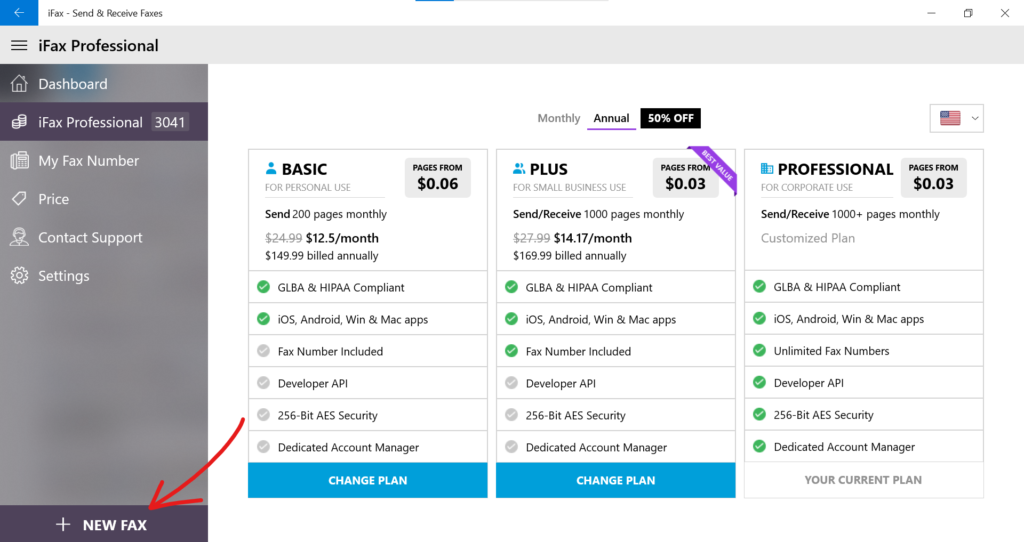
Task: Select the Annual billing tab
Action: pos(611,118)
